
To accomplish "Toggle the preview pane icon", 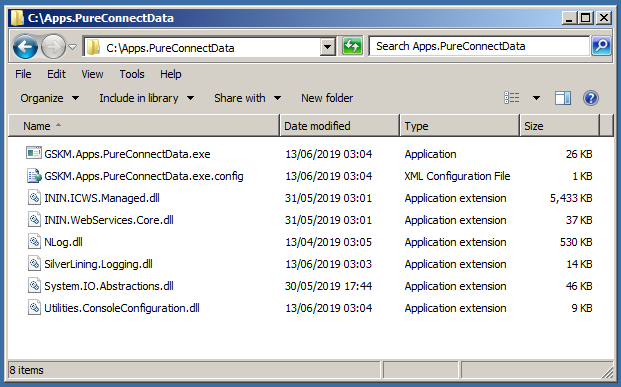I will [x=562, y=98].
